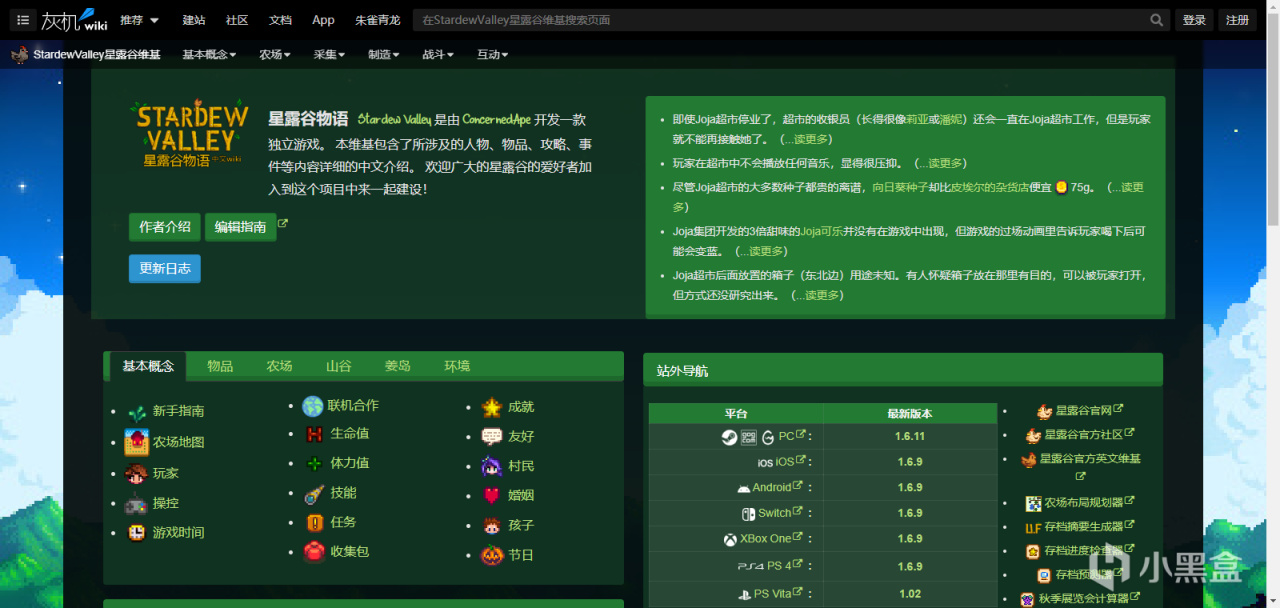Screen dimensions: 1280x608
Task: Click the 1.6.11 version cell
Action: point(909,437)
